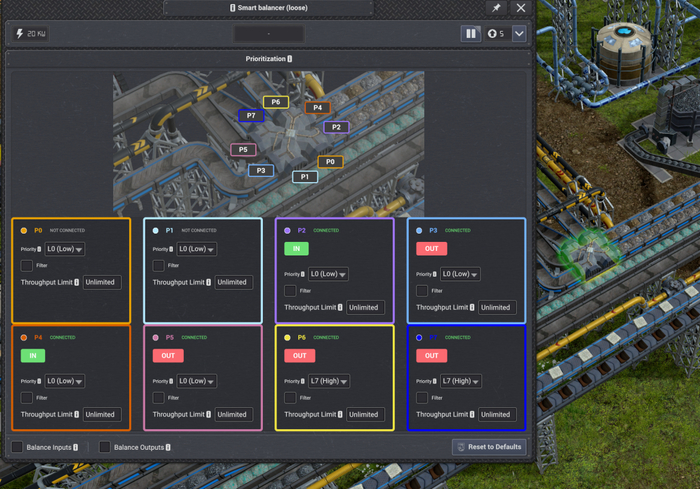Screen dimensions: 700x489
Task: Pause the smart balancer
Action: click(x=470, y=33)
